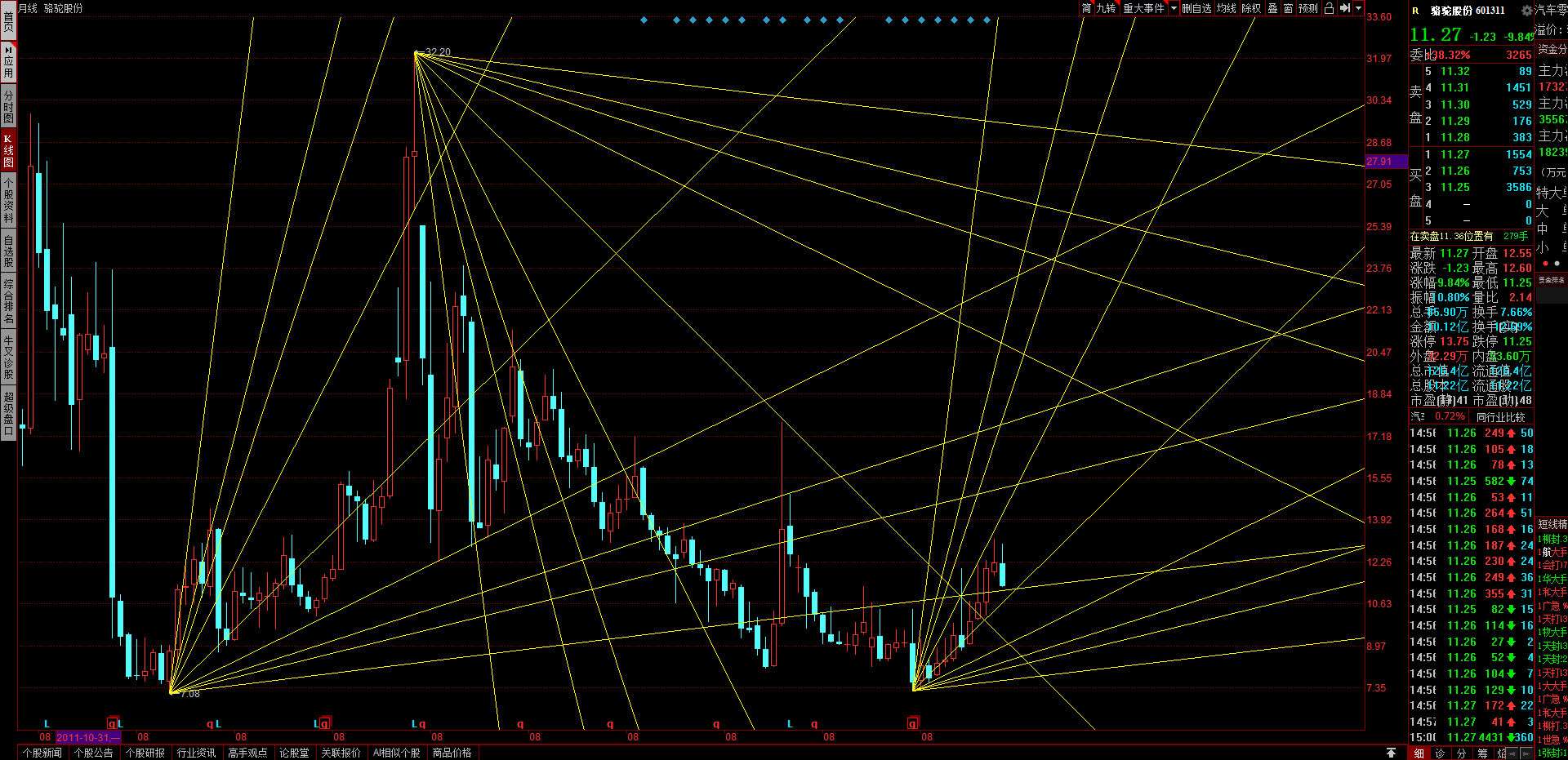Click the scroll-to-top arrow icon at bottom
The height and width of the screenshot is (760, 1568).
[1392, 752]
